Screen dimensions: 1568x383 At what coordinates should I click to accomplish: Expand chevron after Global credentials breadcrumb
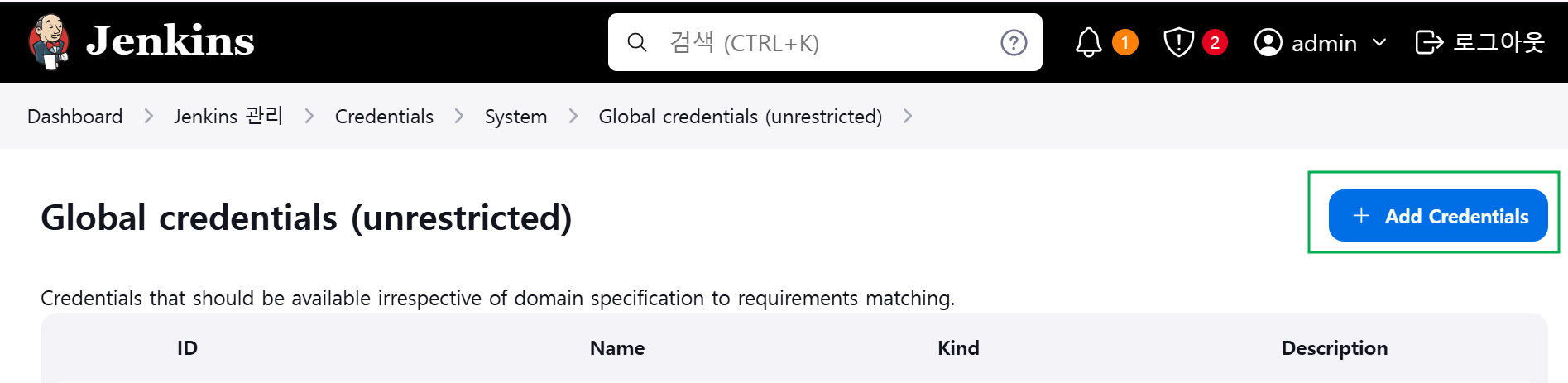coord(908,117)
